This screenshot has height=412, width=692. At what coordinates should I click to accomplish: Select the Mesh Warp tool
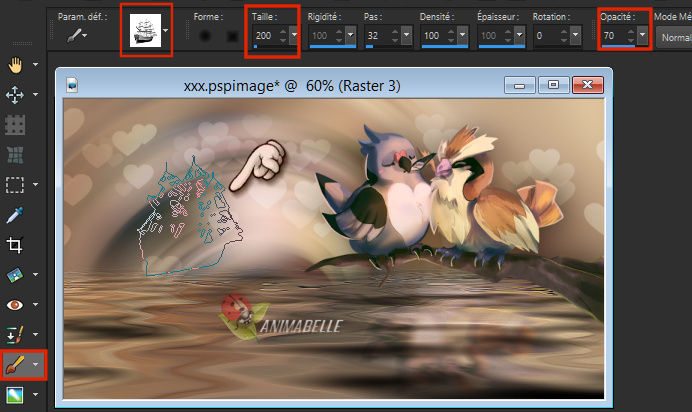click(x=15, y=155)
